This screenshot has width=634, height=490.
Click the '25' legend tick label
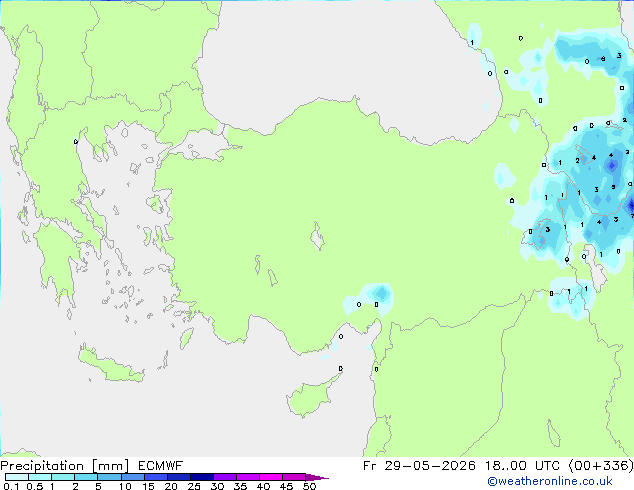click(x=194, y=486)
